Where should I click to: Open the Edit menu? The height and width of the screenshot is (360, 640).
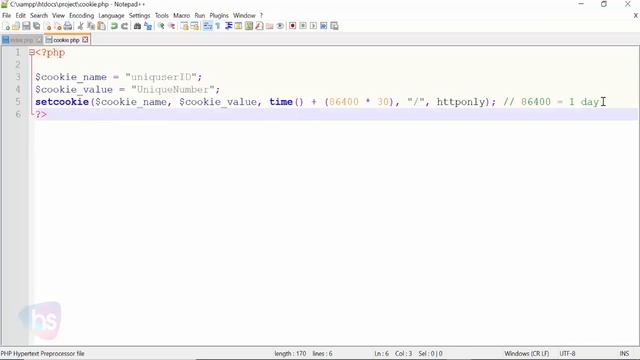click(20, 16)
